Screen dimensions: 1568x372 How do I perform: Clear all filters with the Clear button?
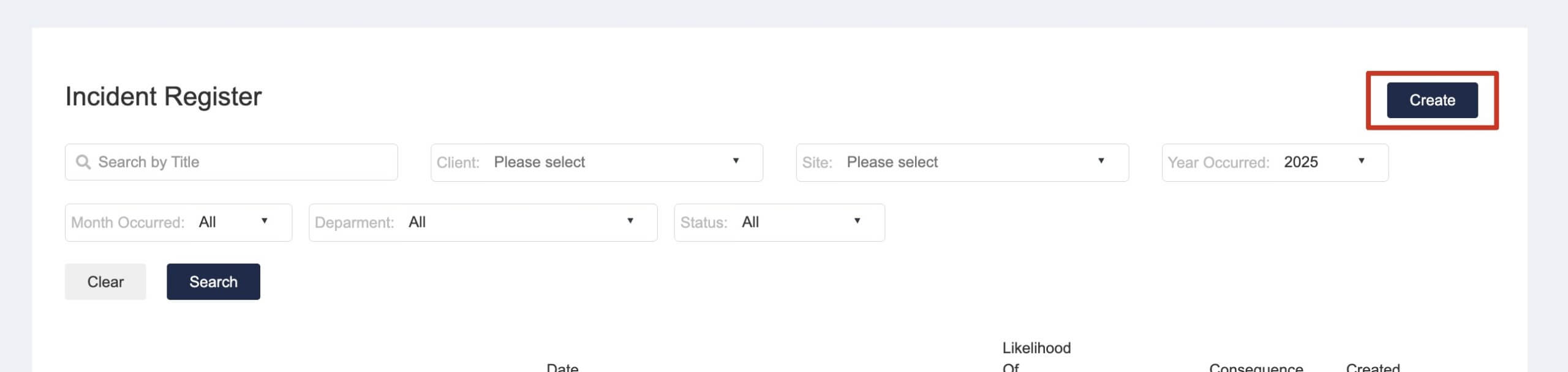click(105, 282)
